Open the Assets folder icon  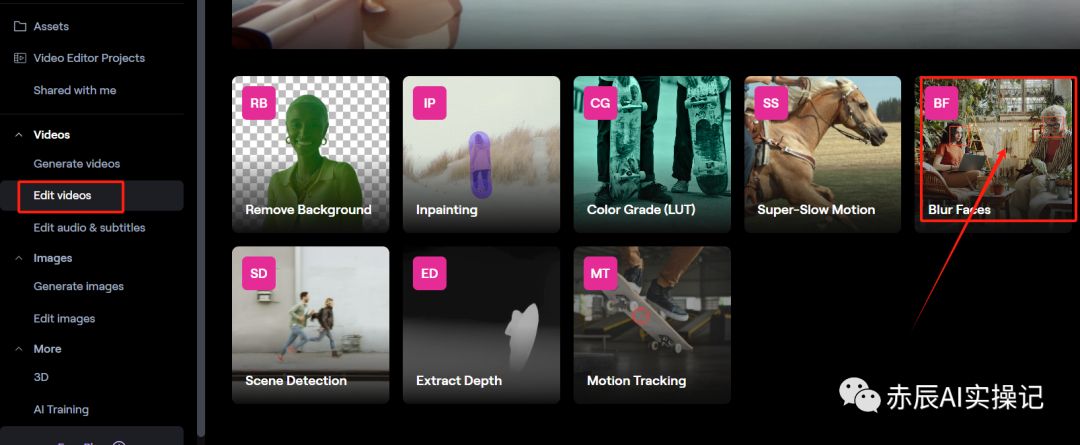tap(19, 26)
